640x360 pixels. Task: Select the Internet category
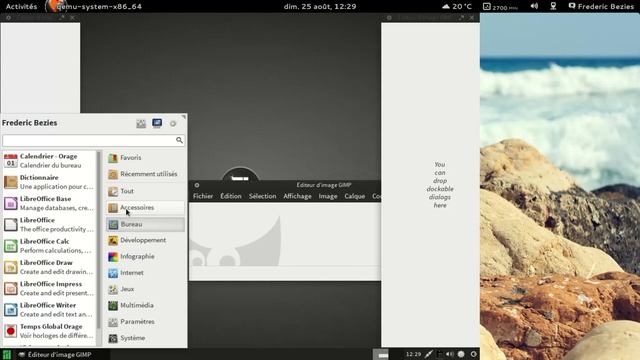click(145, 273)
